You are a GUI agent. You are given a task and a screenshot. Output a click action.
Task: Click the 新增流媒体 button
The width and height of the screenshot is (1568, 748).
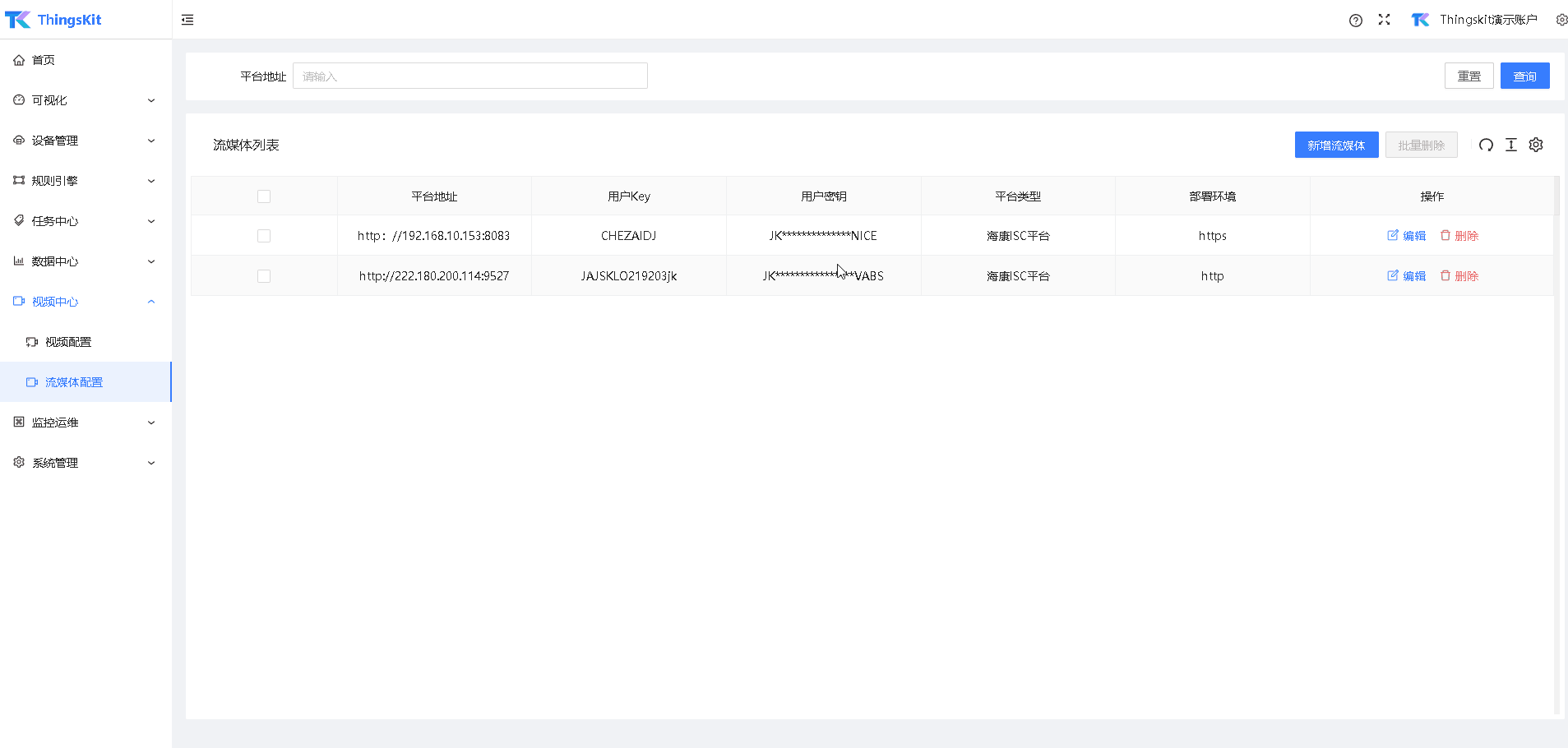coord(1335,145)
